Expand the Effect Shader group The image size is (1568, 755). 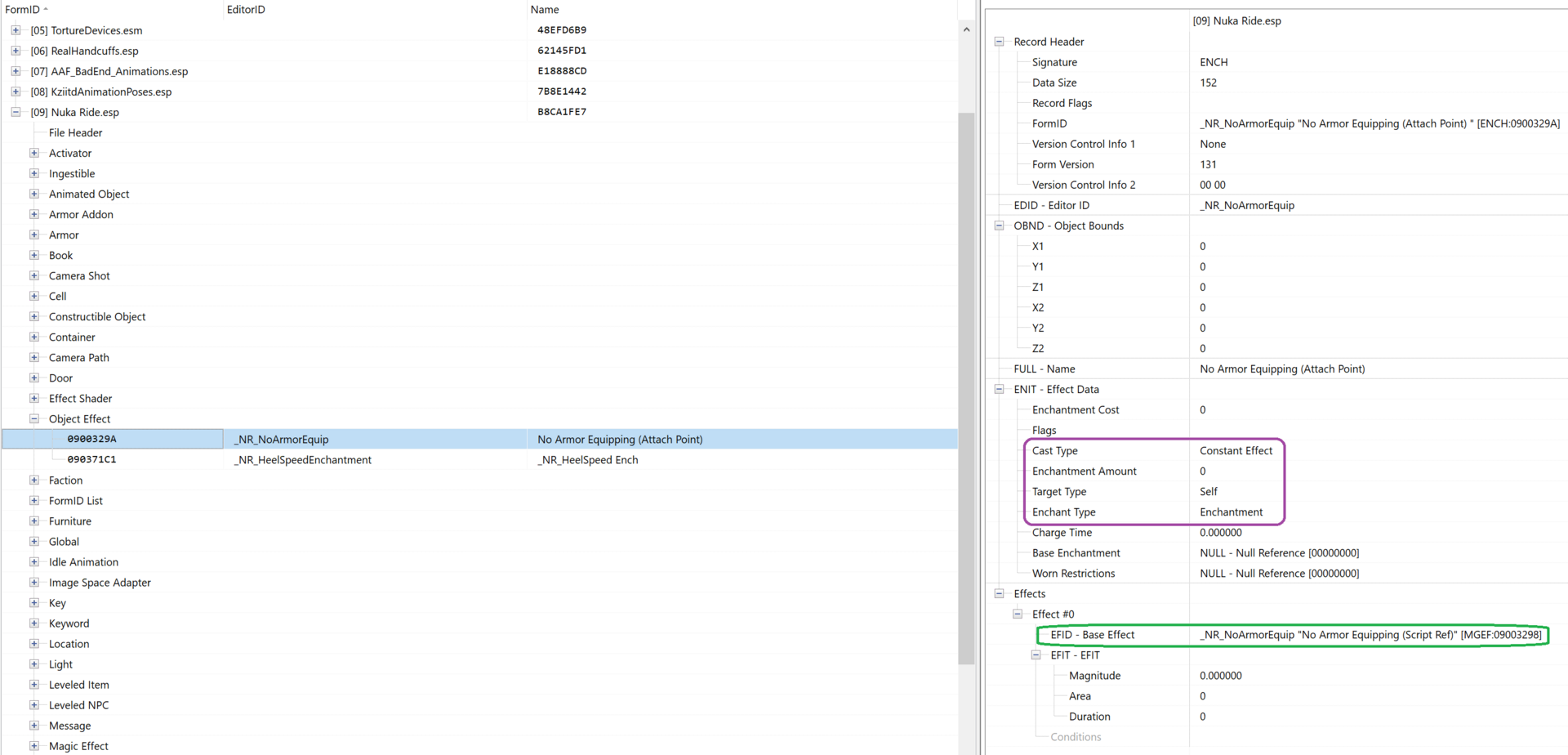tap(34, 398)
